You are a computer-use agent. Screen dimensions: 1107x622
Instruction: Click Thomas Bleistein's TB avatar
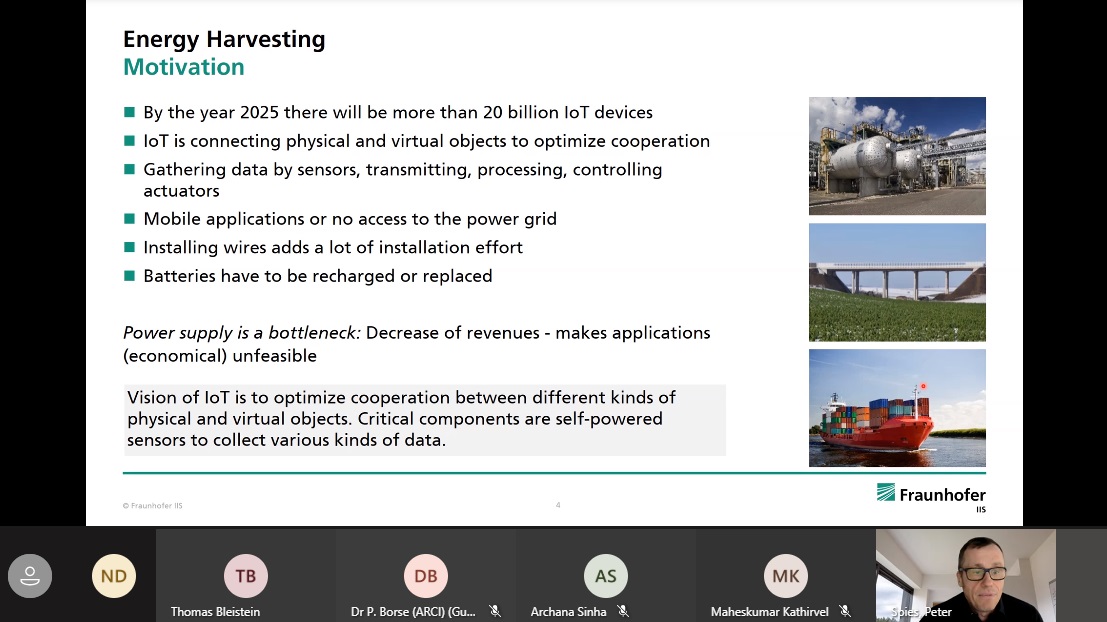(246, 575)
